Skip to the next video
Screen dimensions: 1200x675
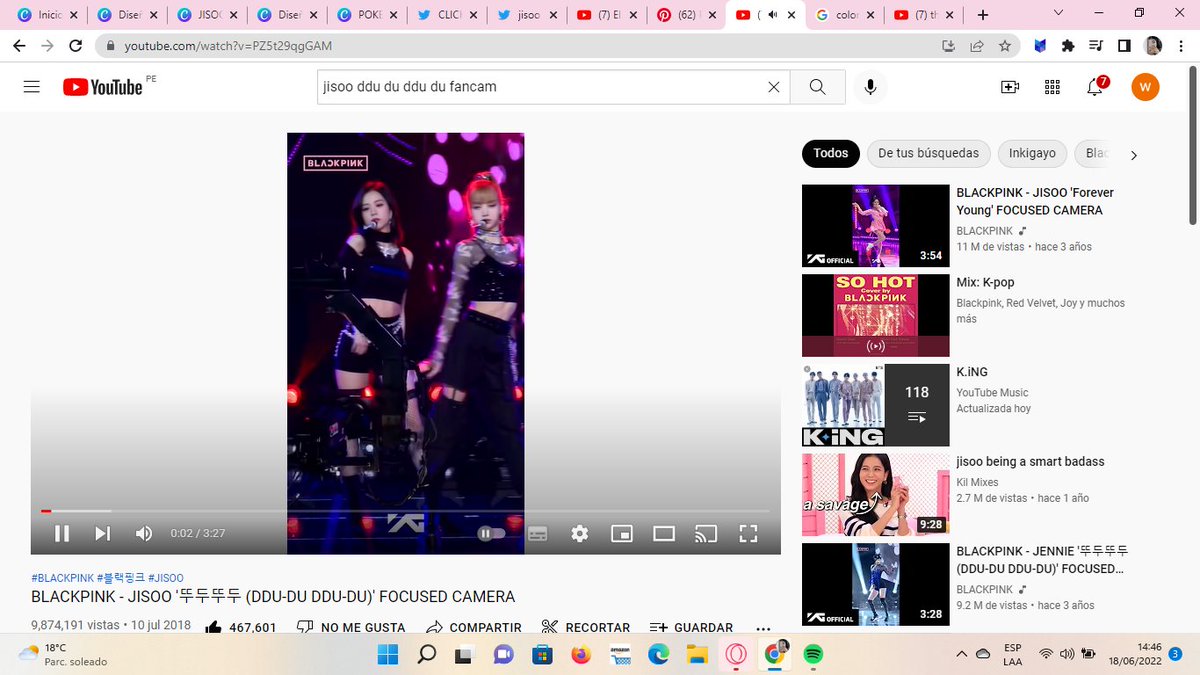tap(103, 534)
